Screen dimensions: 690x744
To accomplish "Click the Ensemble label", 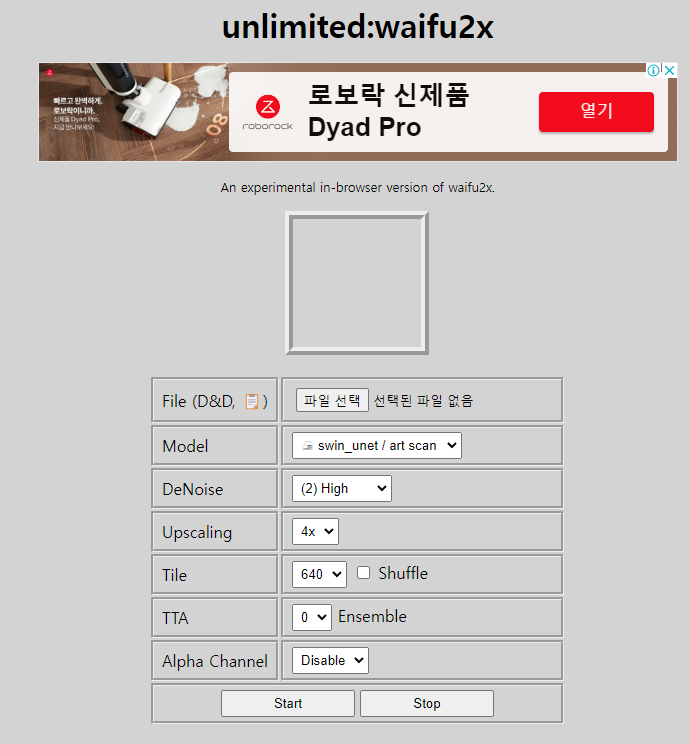I will (x=373, y=616).
